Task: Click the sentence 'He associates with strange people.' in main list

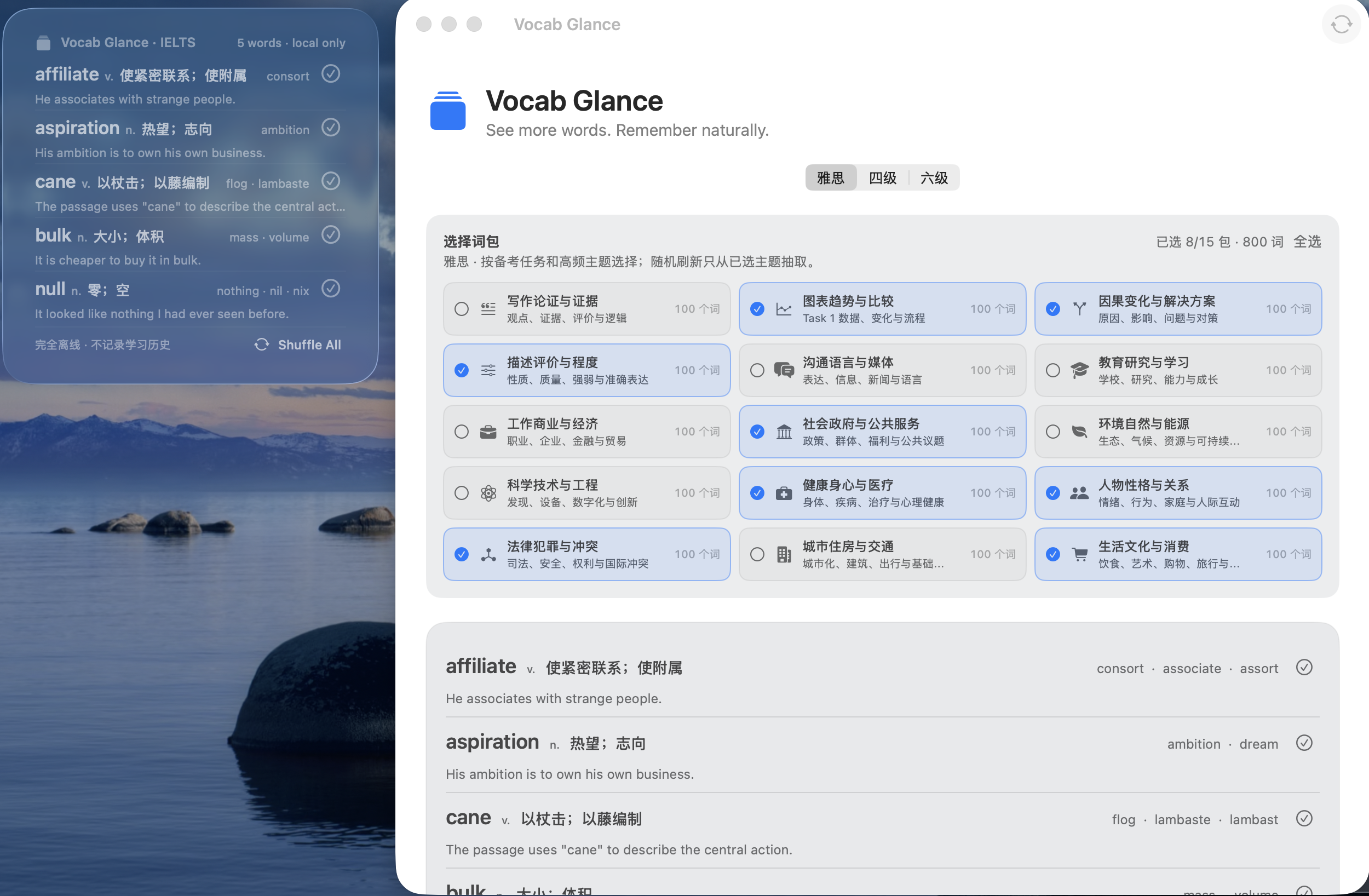Action: [x=554, y=698]
